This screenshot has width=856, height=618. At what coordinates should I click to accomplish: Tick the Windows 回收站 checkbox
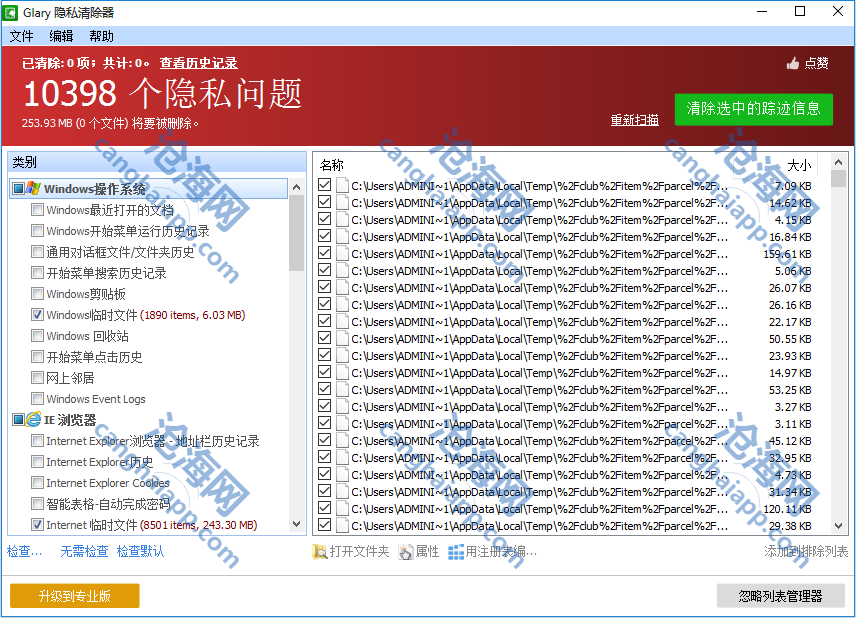click(37, 335)
